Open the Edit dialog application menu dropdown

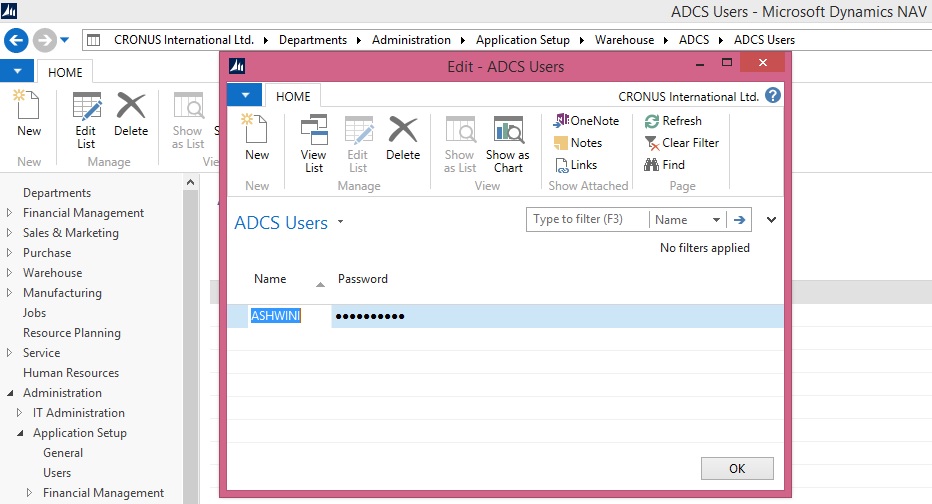[245, 95]
